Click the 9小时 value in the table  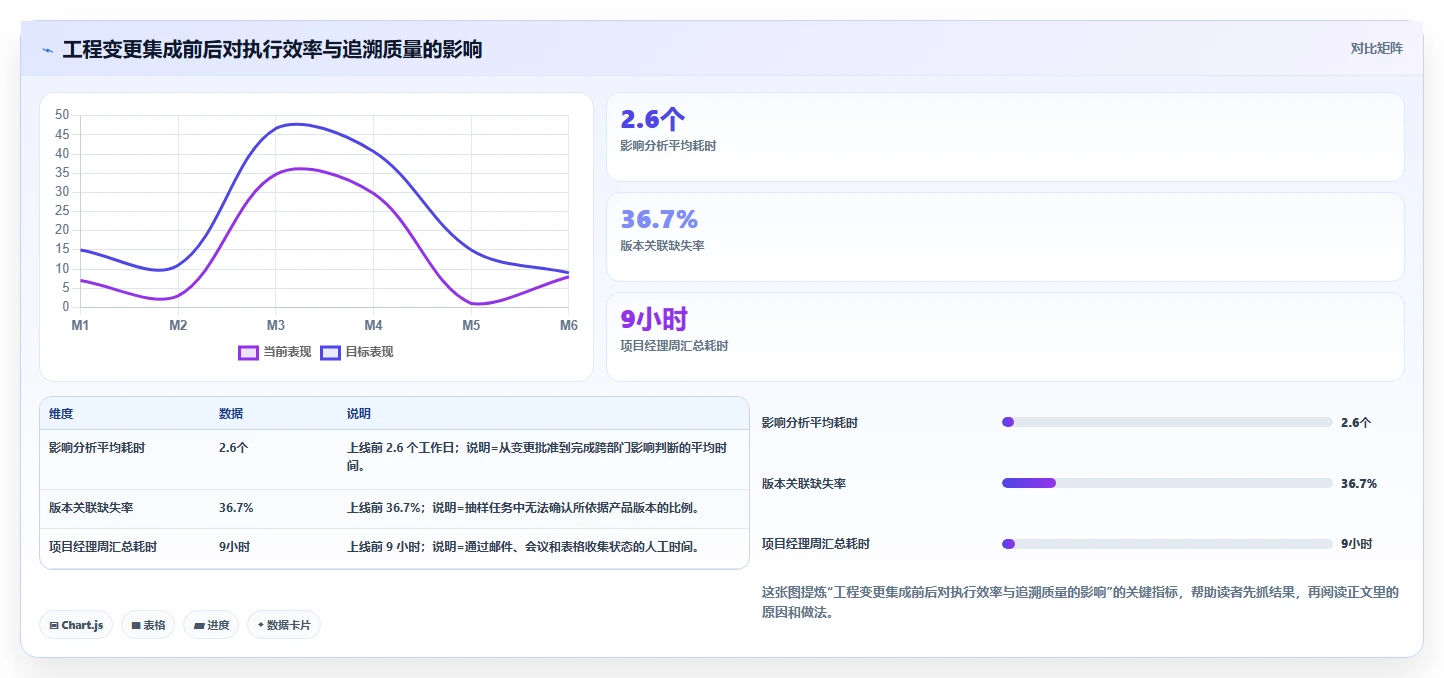pyautogui.click(x=234, y=547)
